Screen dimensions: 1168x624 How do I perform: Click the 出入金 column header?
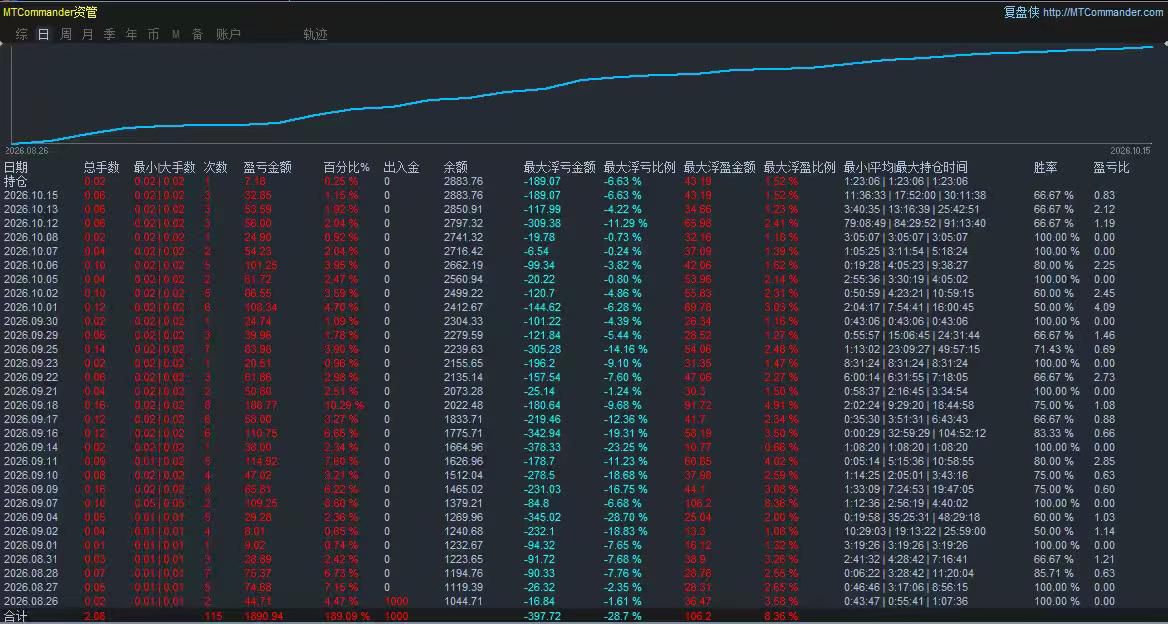coord(402,168)
